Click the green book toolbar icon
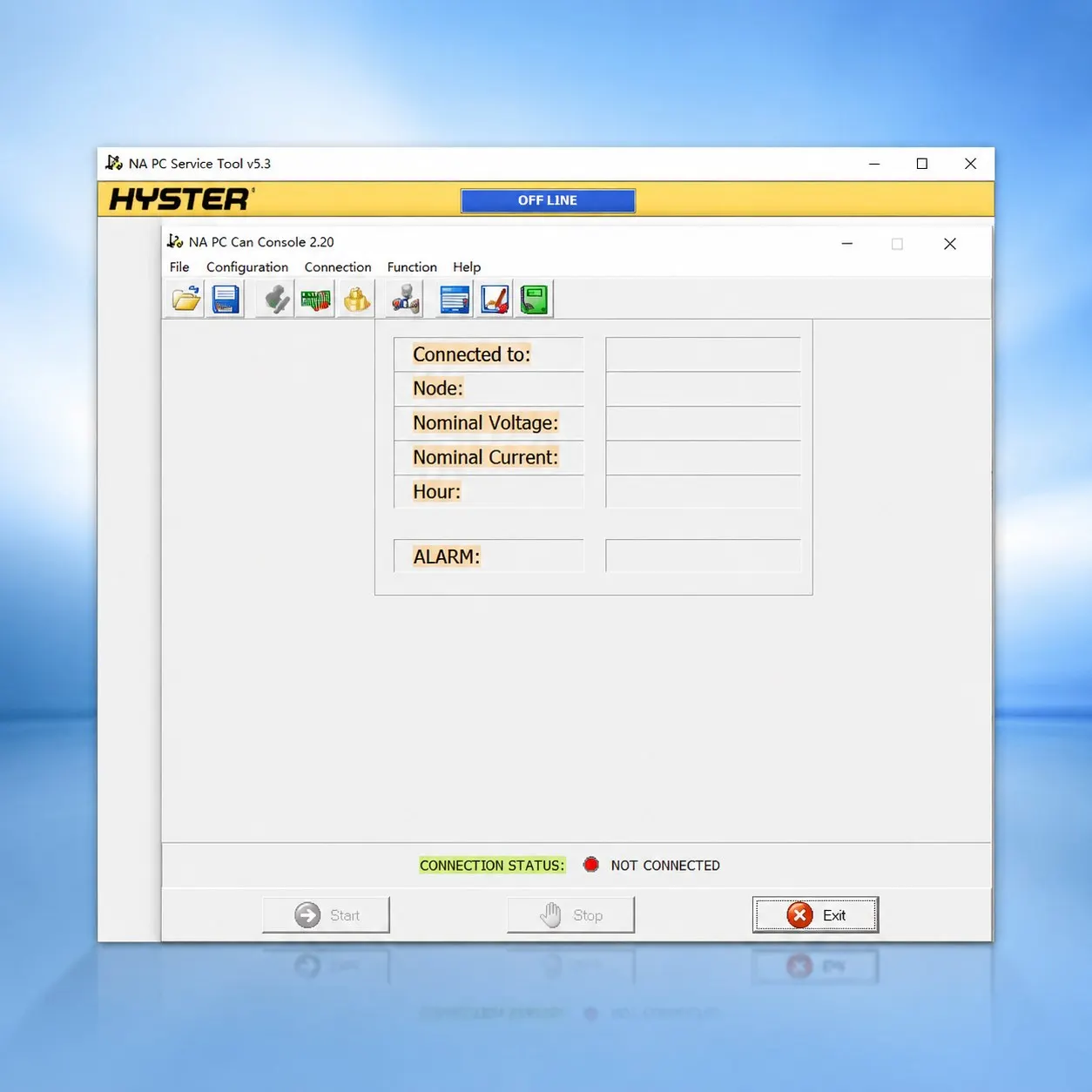 [535, 300]
